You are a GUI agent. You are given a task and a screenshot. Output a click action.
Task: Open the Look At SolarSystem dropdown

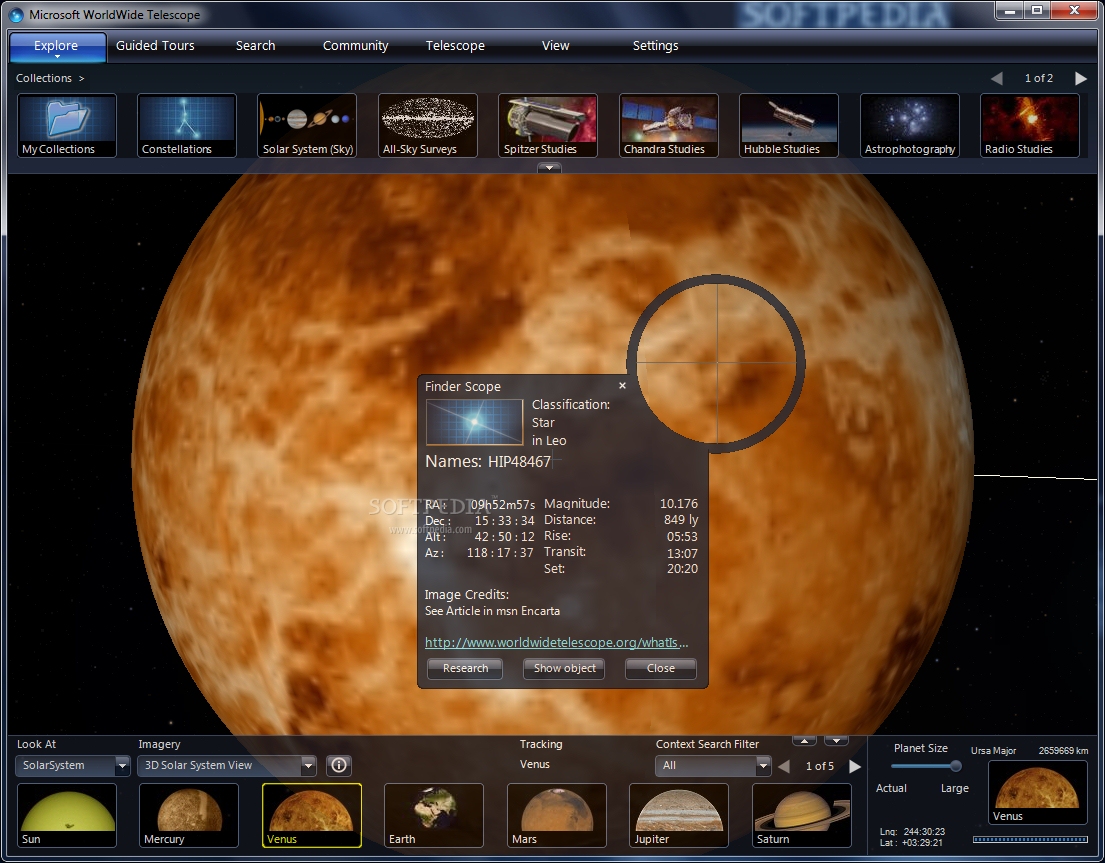pyautogui.click(x=73, y=765)
